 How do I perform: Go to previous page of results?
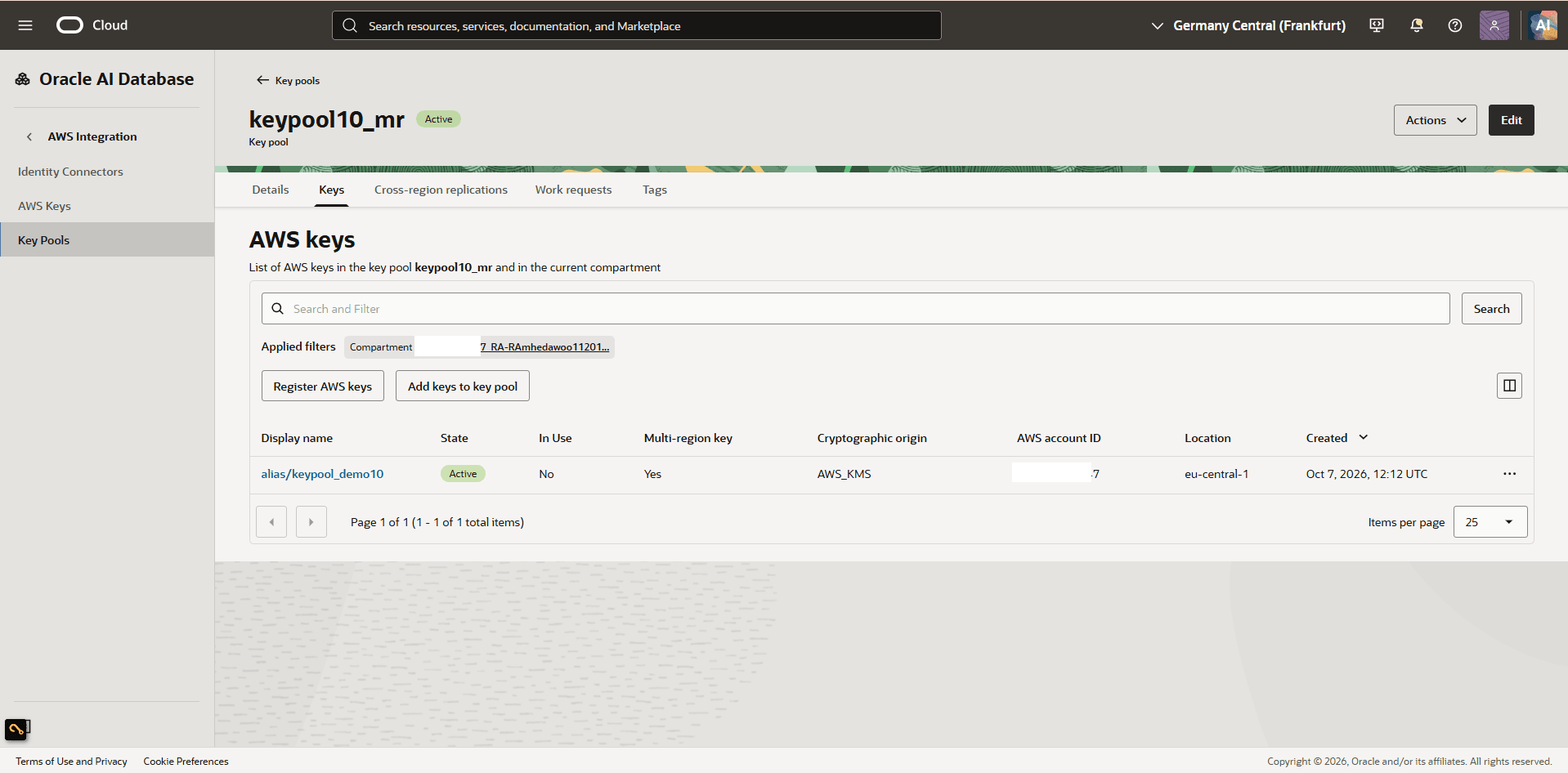point(271,522)
